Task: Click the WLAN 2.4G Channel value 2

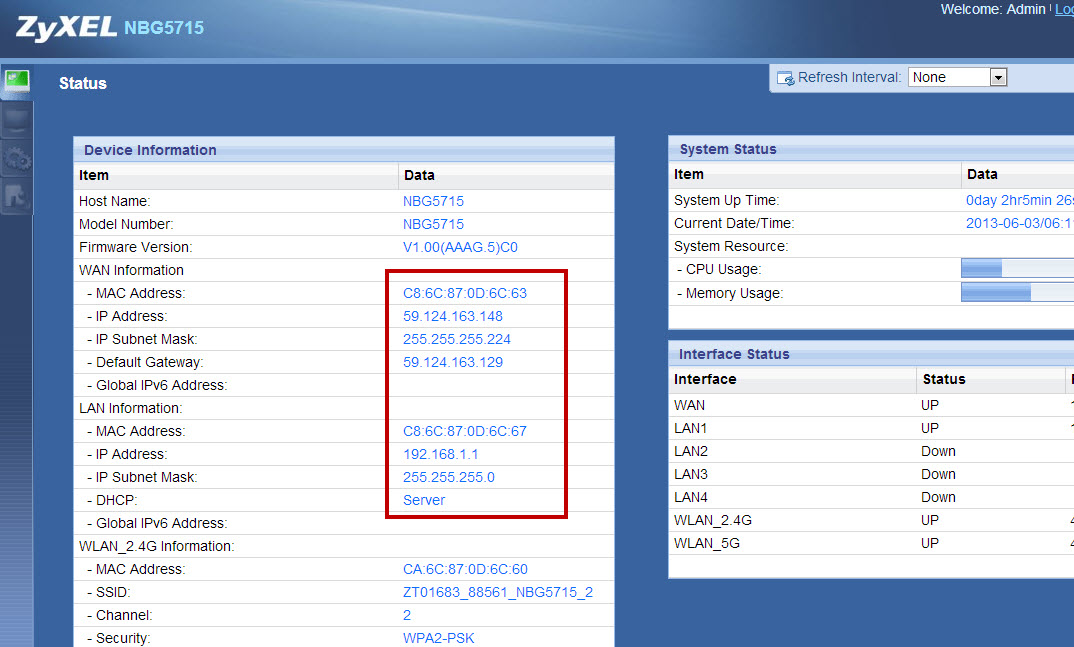Action: click(x=407, y=616)
